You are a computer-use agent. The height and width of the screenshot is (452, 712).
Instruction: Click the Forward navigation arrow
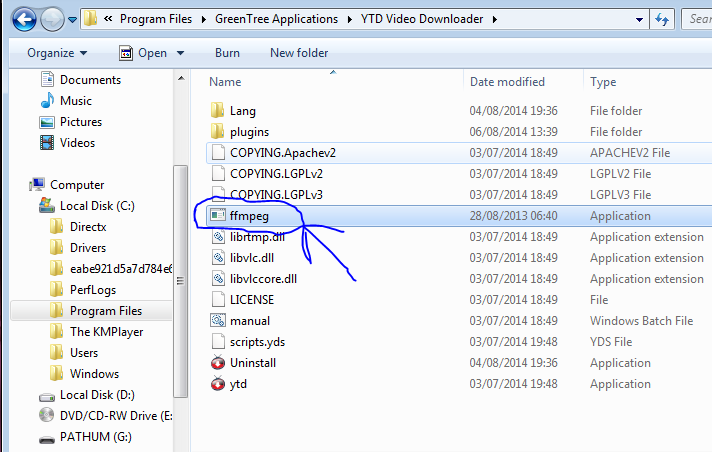pyautogui.click(x=52, y=20)
